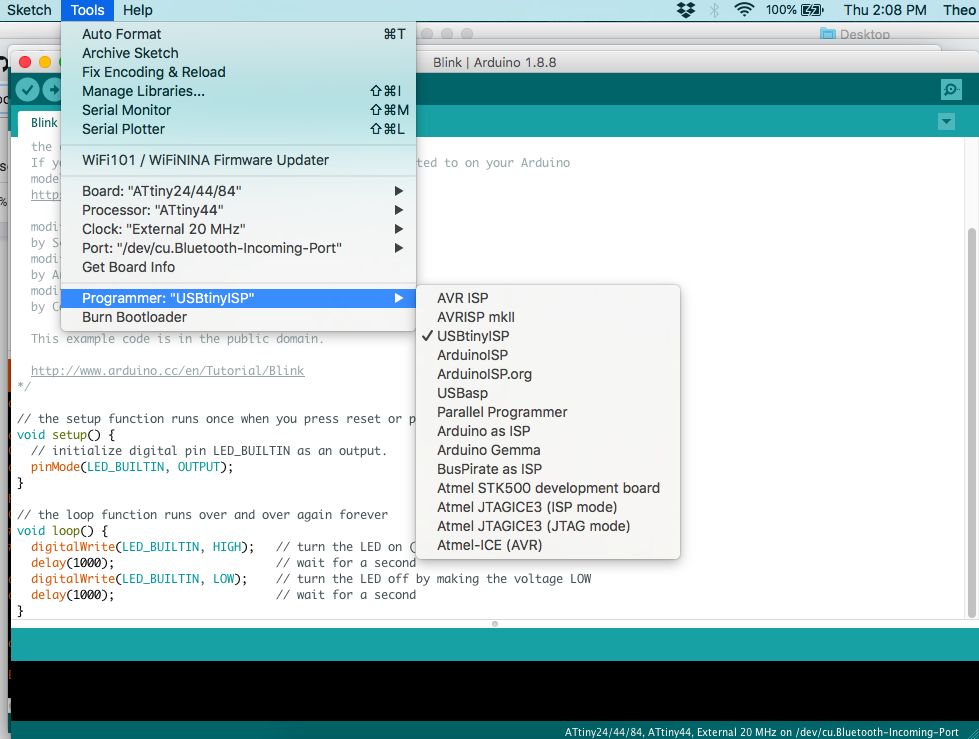The image size is (979, 739).
Task: Open Serial Monitor from Tools menu
Action: coord(239,110)
